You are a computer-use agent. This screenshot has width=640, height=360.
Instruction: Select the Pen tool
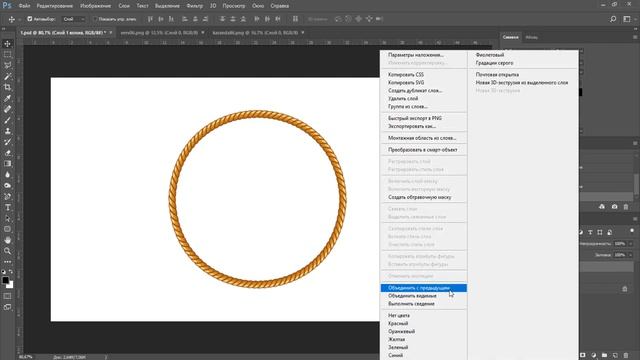(x=7, y=197)
